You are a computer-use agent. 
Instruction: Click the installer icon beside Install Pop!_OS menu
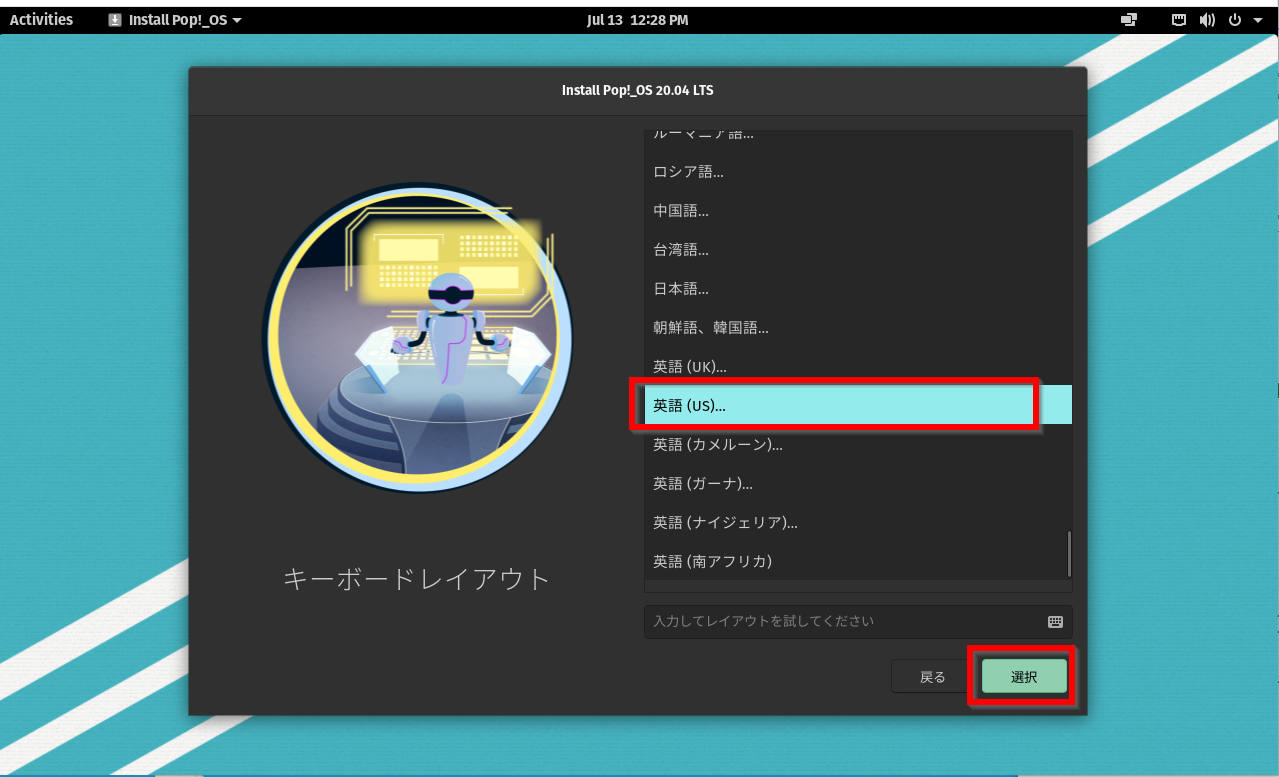tap(115, 20)
